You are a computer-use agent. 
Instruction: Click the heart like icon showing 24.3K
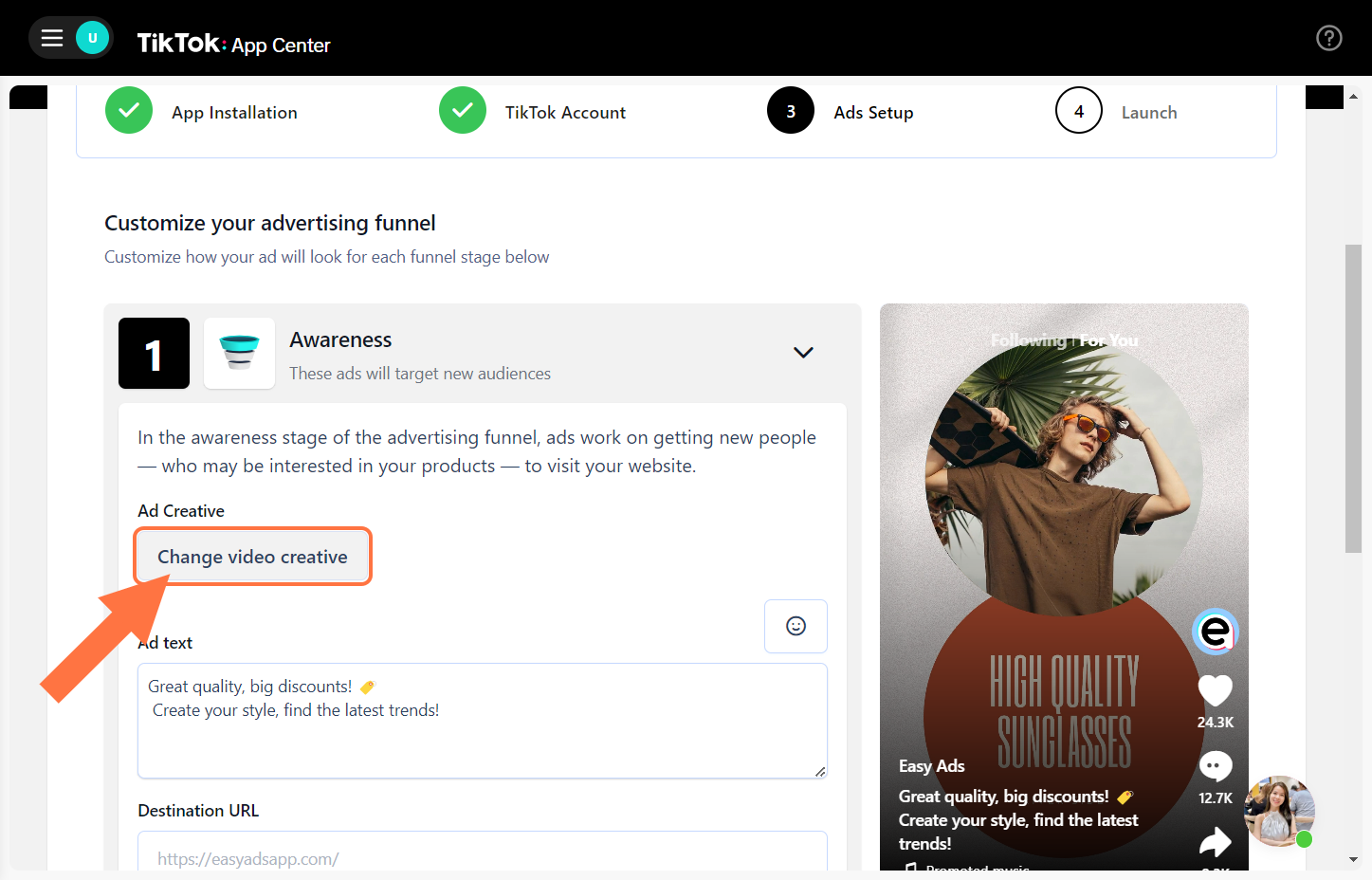pos(1215,690)
